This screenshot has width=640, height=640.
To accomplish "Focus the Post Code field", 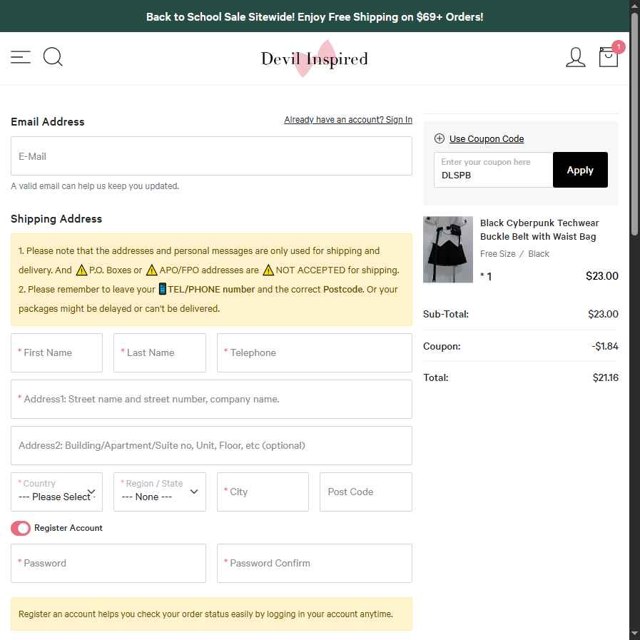I will [366, 492].
